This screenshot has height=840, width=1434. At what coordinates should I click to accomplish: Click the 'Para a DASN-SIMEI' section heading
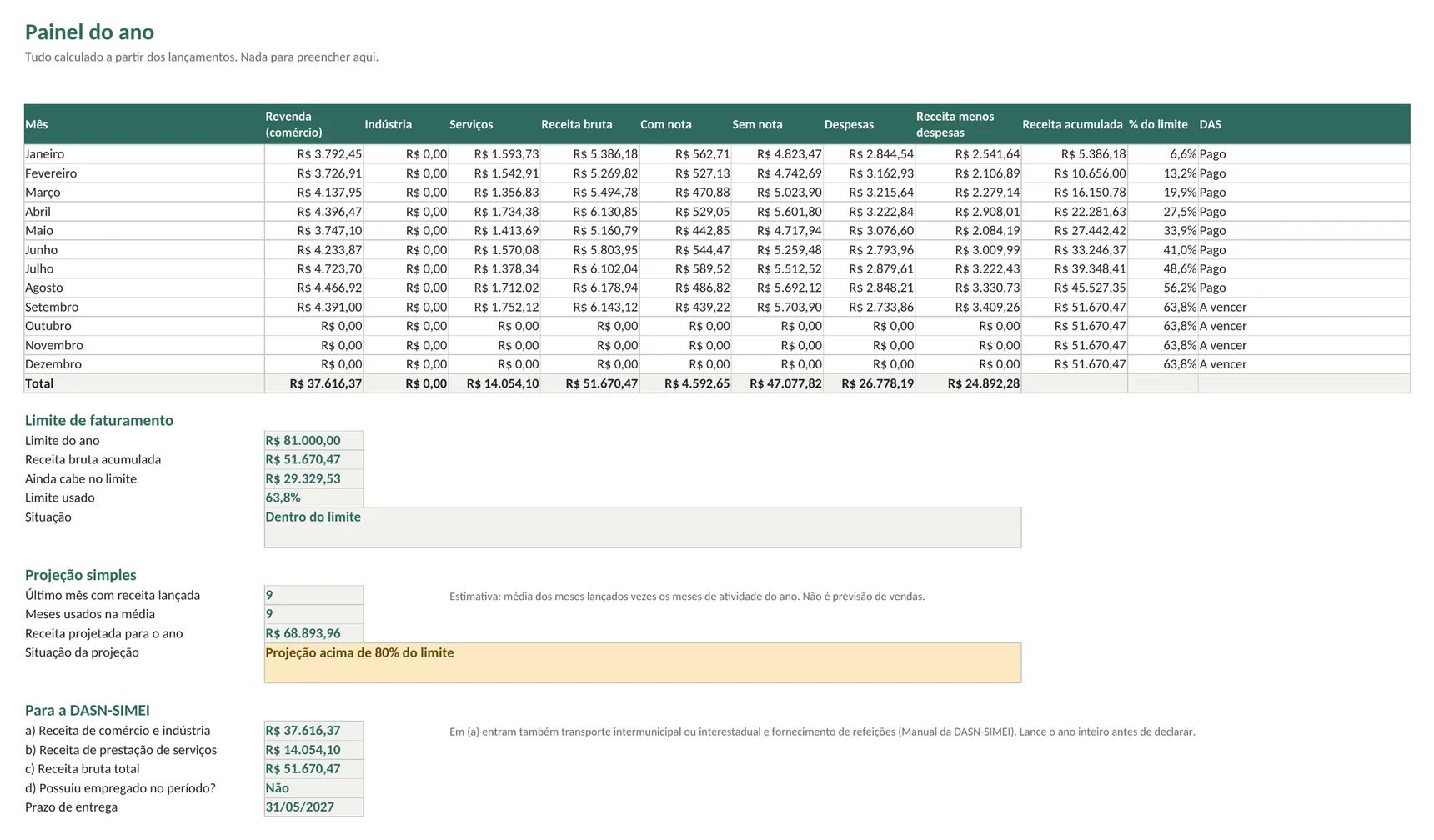pyautogui.click(x=88, y=711)
